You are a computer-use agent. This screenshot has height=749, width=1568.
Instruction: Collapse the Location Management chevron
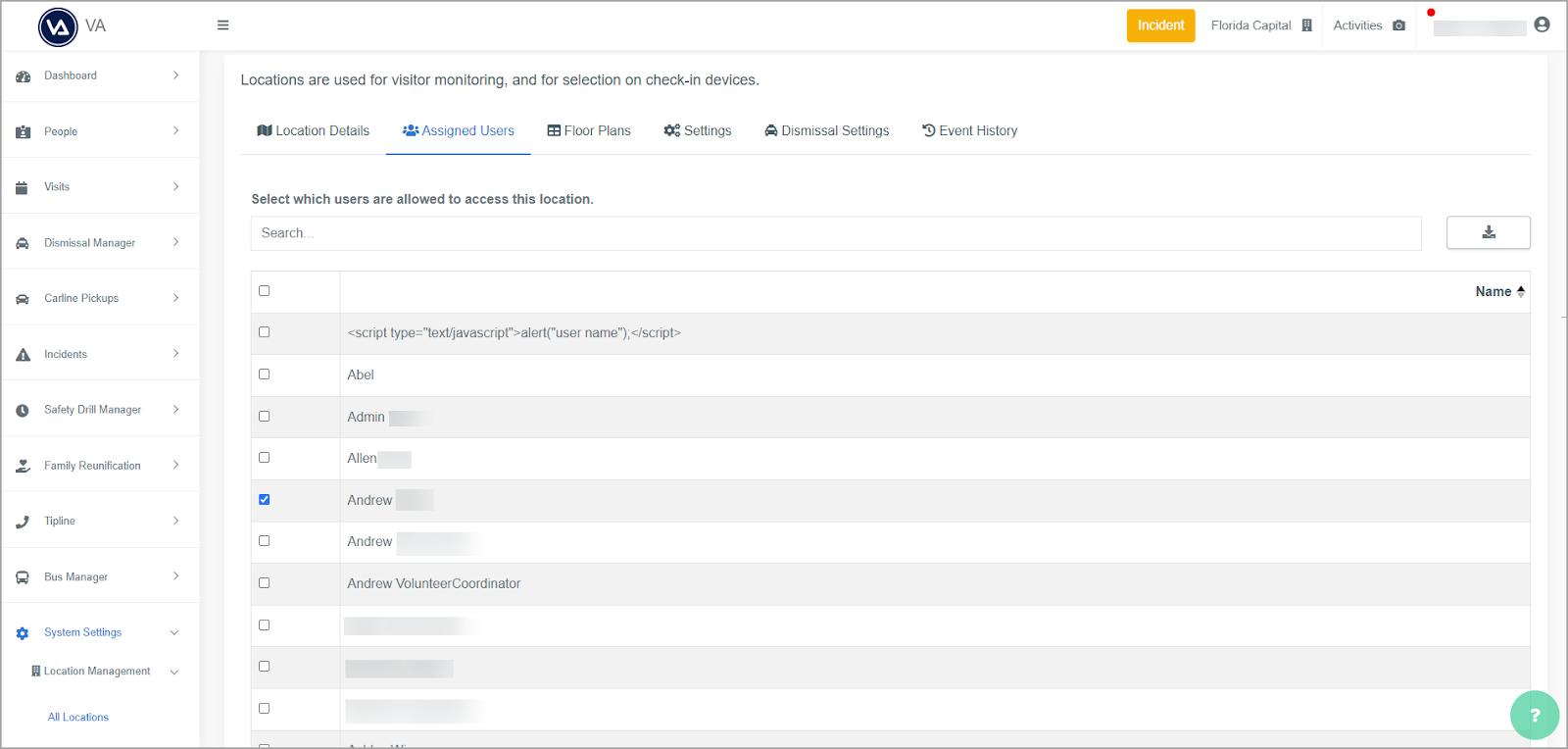(174, 673)
